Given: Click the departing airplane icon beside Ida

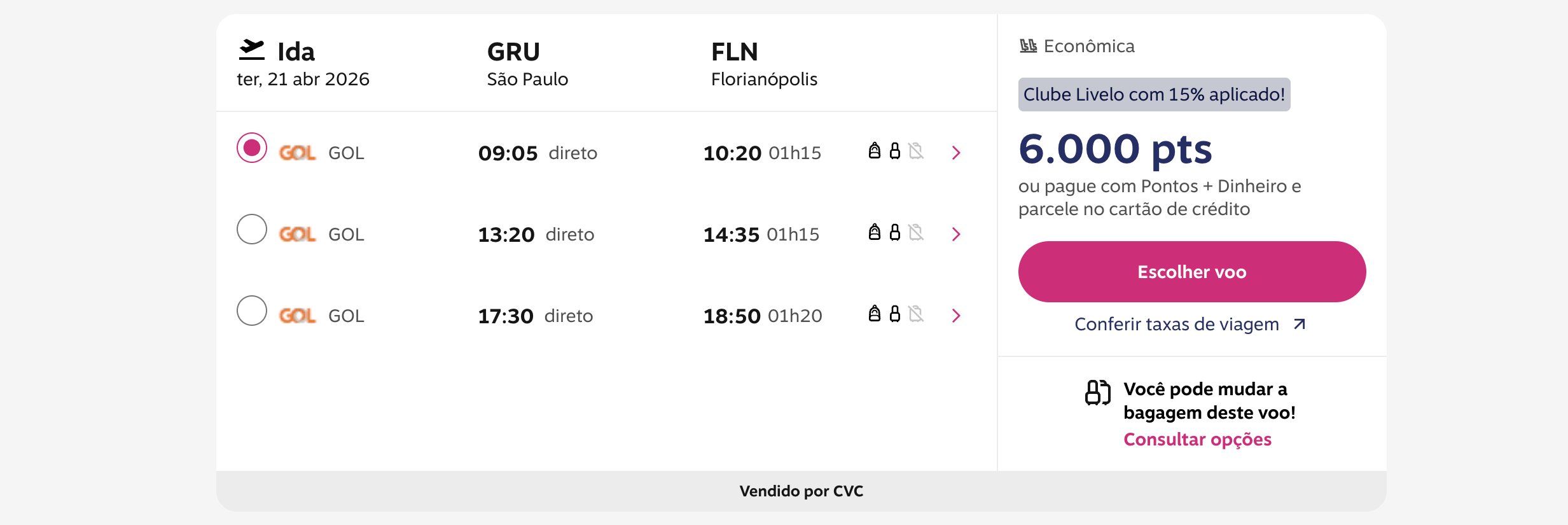Looking at the screenshot, I should [x=251, y=50].
